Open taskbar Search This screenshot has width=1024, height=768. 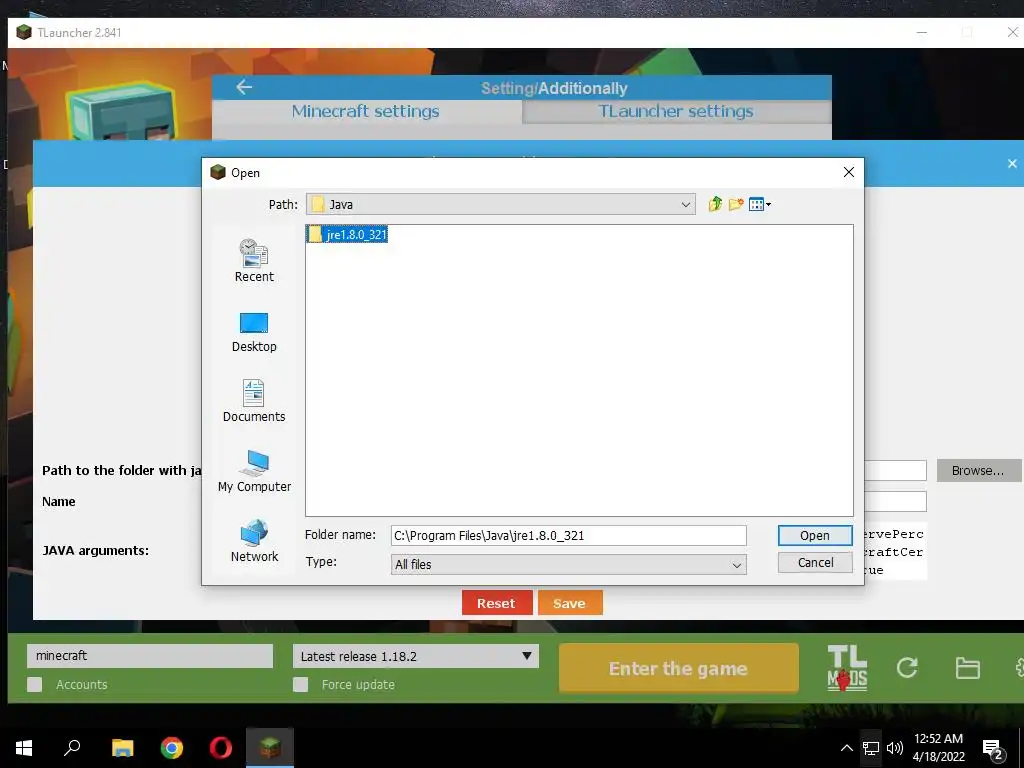click(72, 748)
